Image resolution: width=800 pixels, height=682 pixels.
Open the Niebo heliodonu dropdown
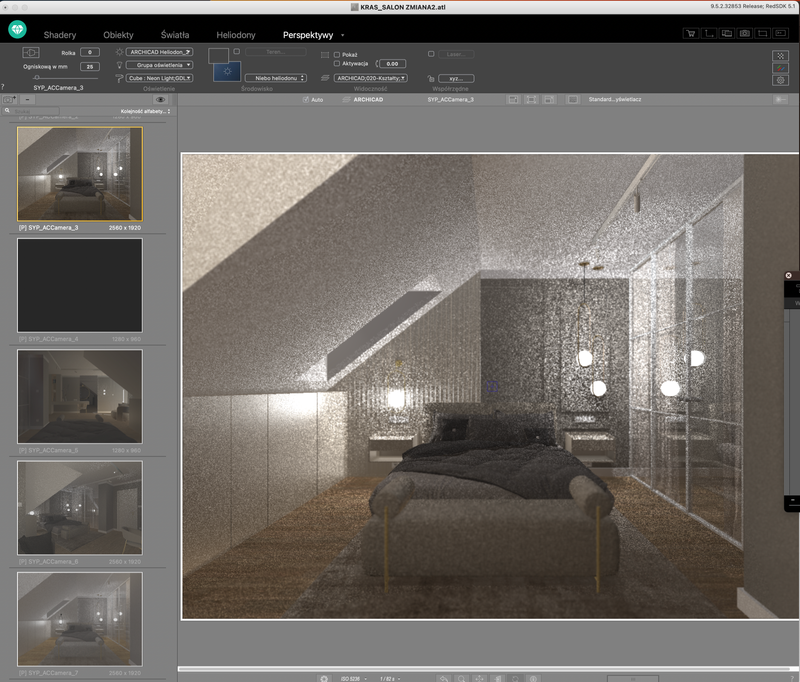click(x=276, y=78)
